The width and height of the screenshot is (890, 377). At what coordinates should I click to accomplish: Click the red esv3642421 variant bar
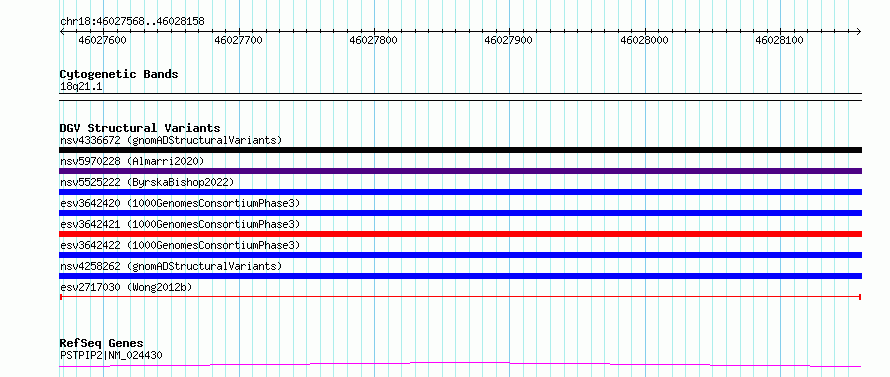[x=461, y=234]
